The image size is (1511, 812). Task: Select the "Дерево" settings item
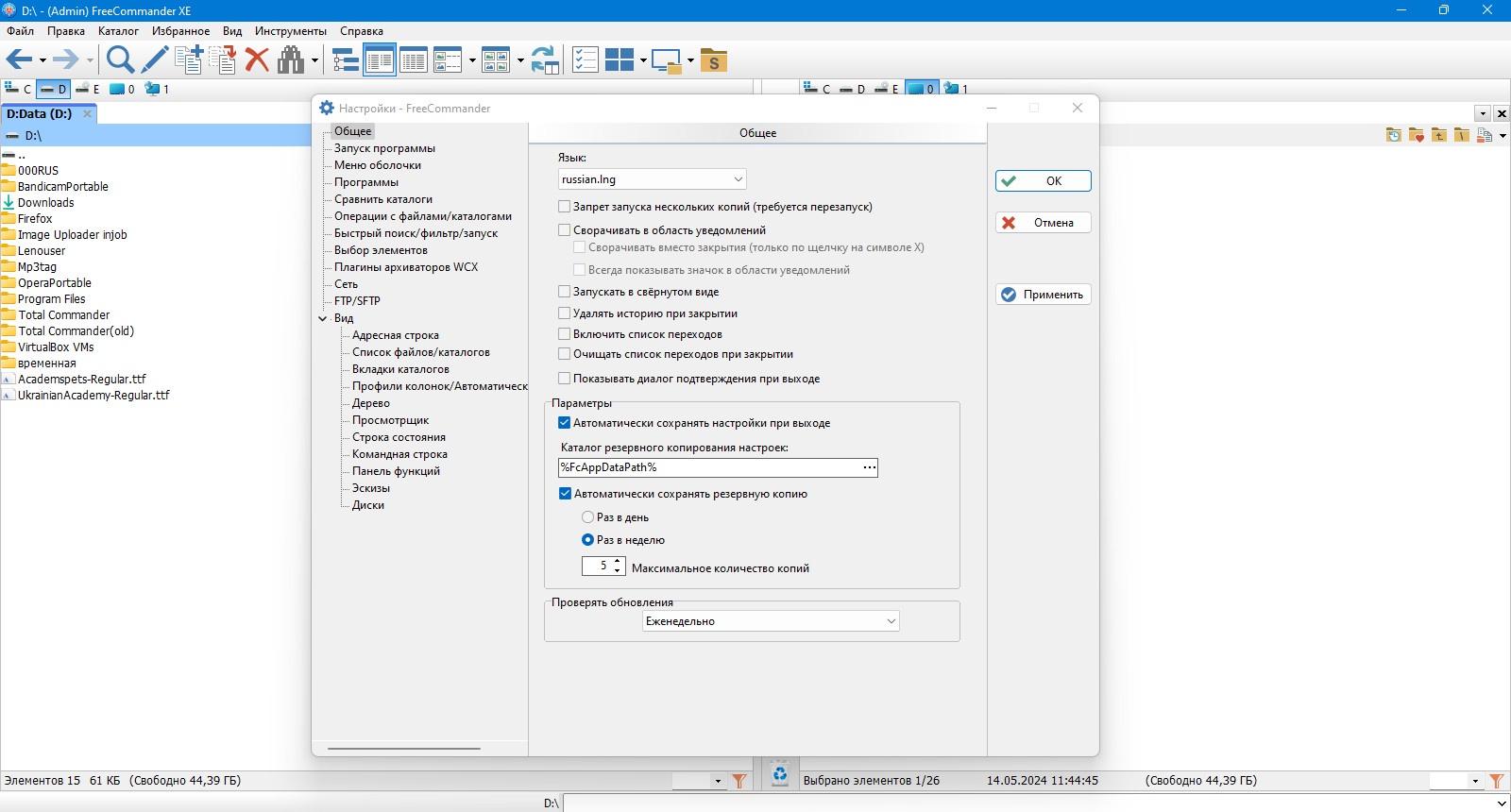tap(371, 403)
